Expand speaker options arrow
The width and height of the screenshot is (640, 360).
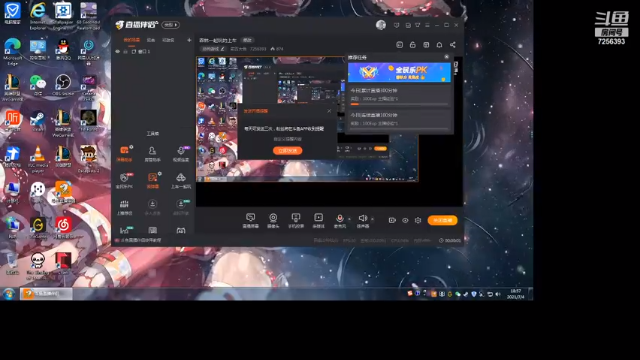372,219
